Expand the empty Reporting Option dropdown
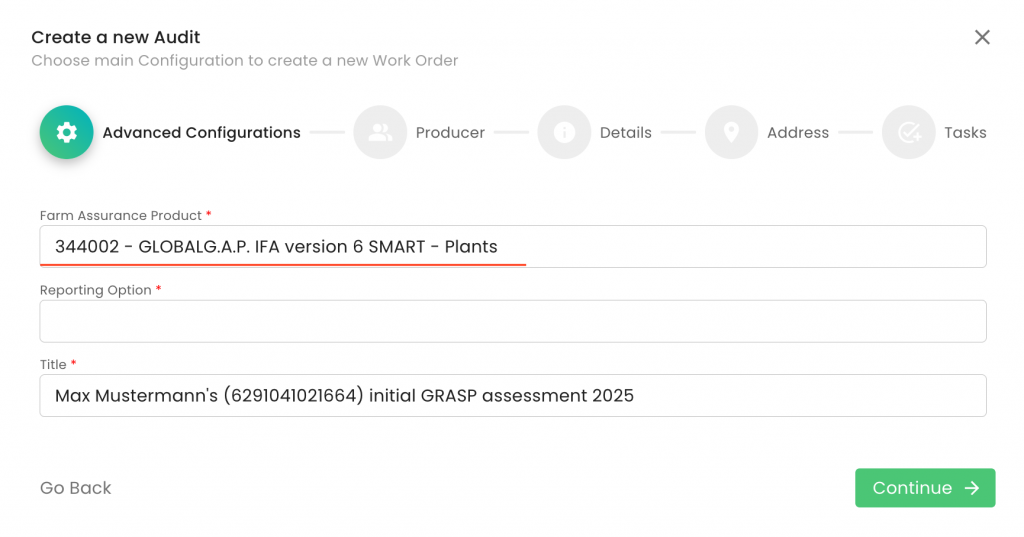This screenshot has height=537, width=1024. point(512,321)
